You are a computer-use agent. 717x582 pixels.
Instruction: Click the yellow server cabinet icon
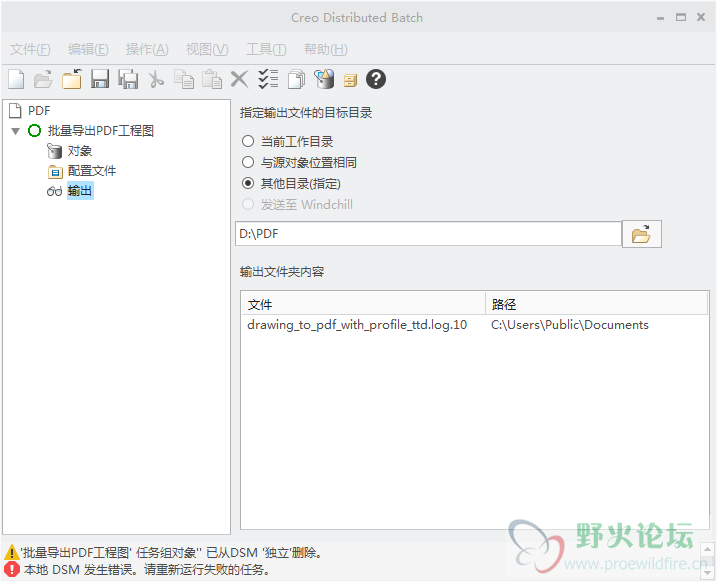coord(350,81)
